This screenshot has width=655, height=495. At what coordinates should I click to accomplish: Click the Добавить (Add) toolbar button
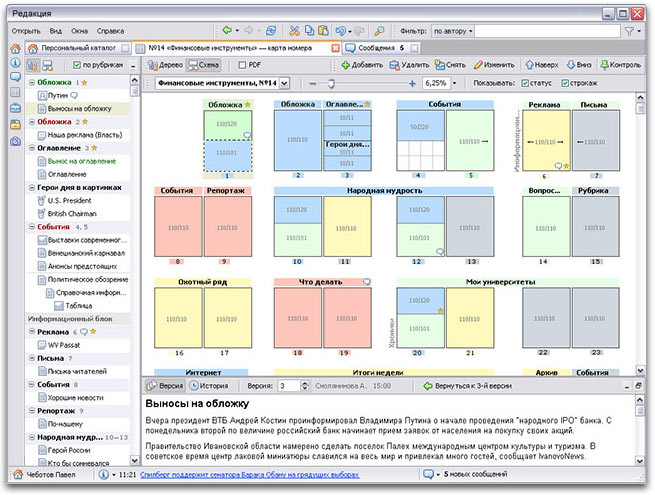point(360,65)
